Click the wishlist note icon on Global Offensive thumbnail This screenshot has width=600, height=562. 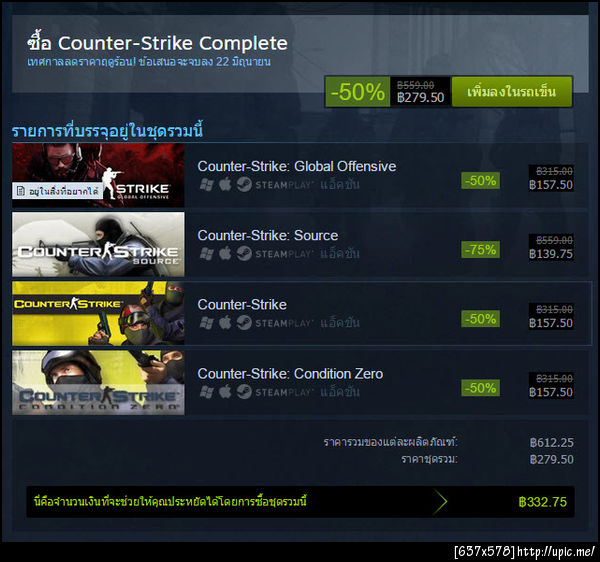point(21,191)
